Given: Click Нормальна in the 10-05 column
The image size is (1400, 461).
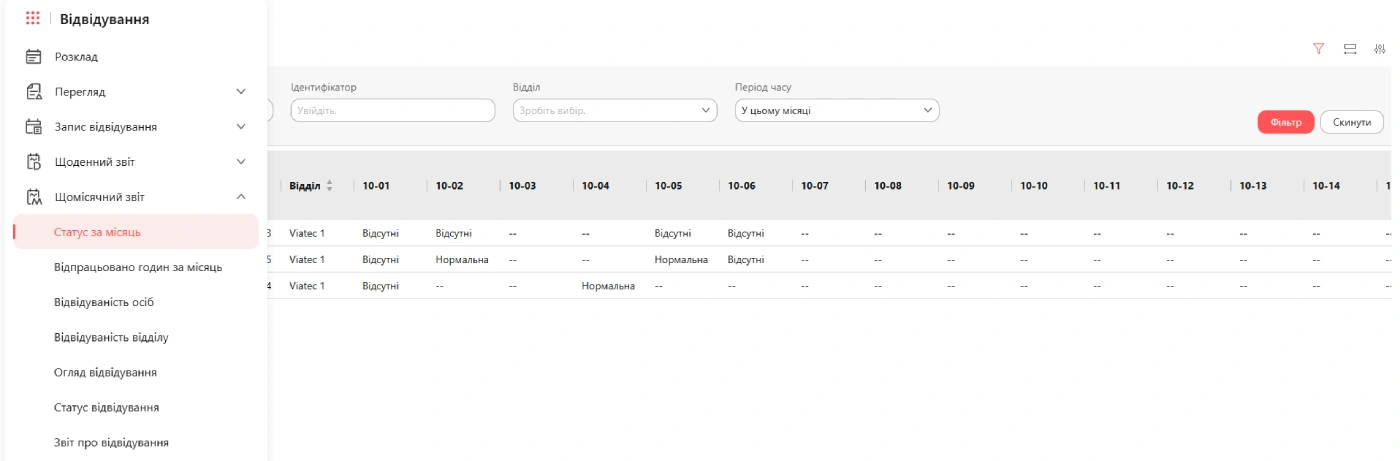Looking at the screenshot, I should [x=681, y=260].
